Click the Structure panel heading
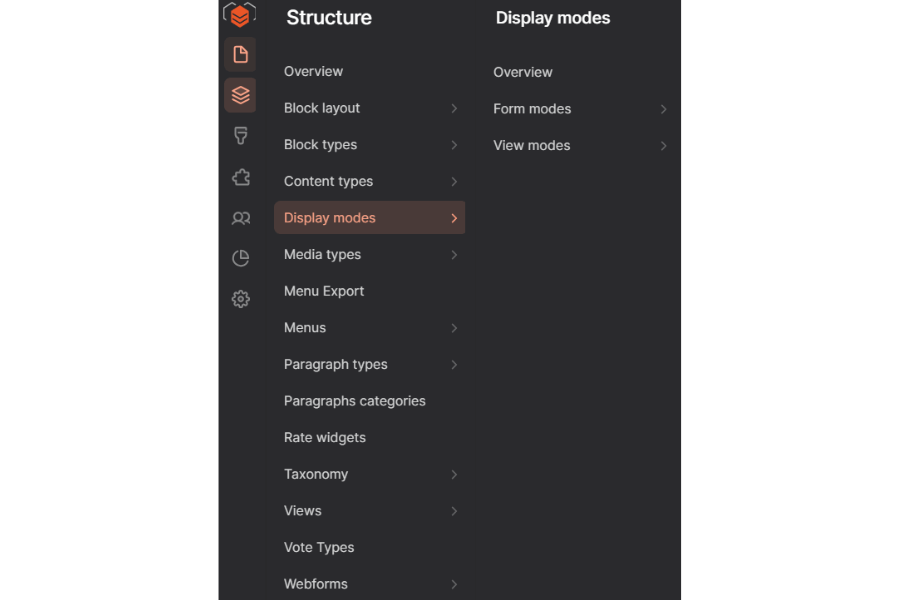Viewport: 900px width, 600px height. [x=329, y=18]
